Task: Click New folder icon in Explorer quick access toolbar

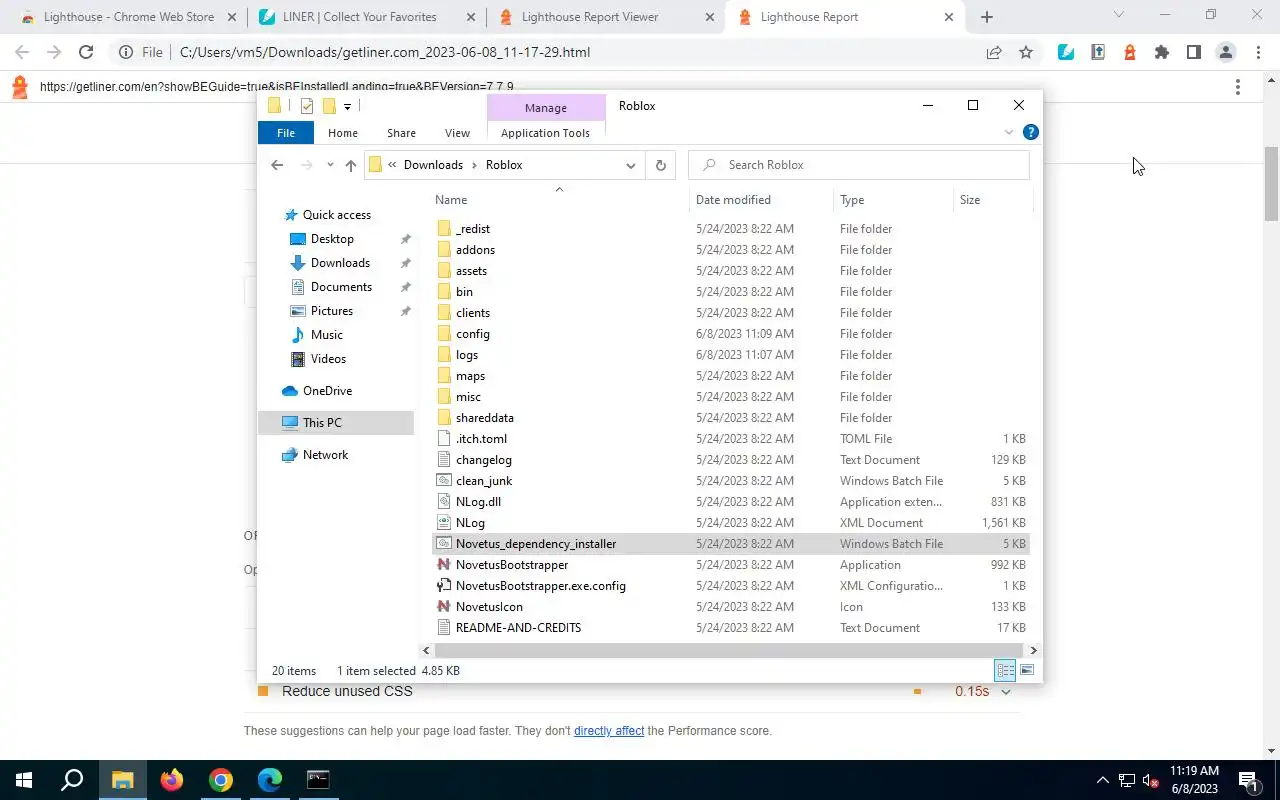Action: (328, 106)
